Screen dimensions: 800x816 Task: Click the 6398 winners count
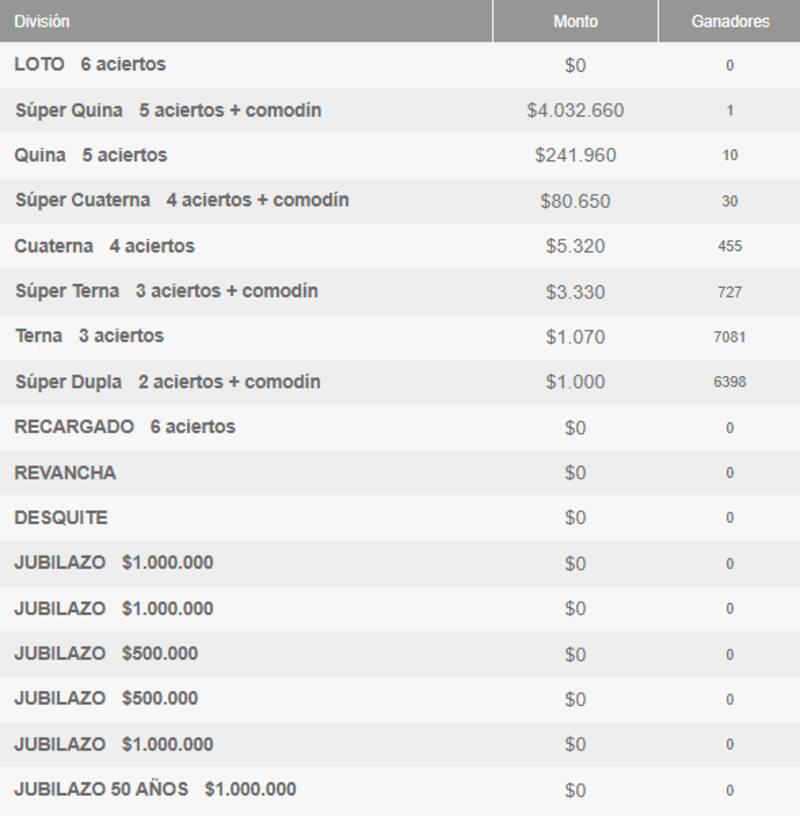(x=730, y=382)
